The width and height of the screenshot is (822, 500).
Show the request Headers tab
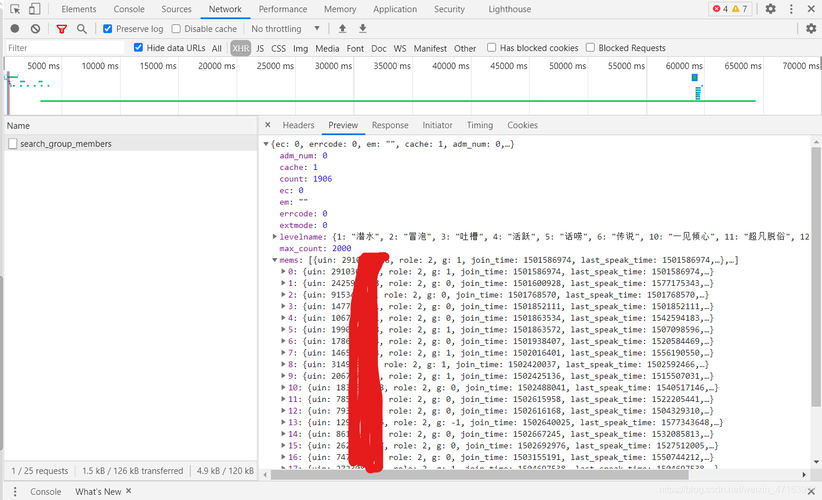click(298, 125)
